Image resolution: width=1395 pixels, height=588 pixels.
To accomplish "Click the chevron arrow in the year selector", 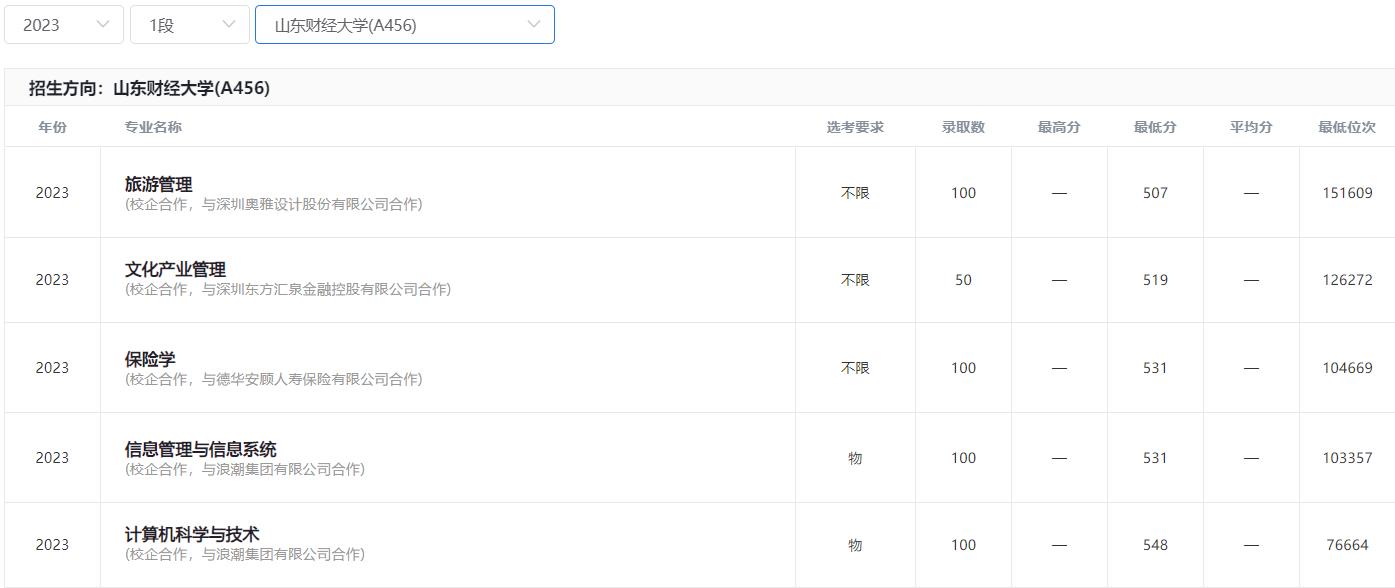I will coord(103,25).
